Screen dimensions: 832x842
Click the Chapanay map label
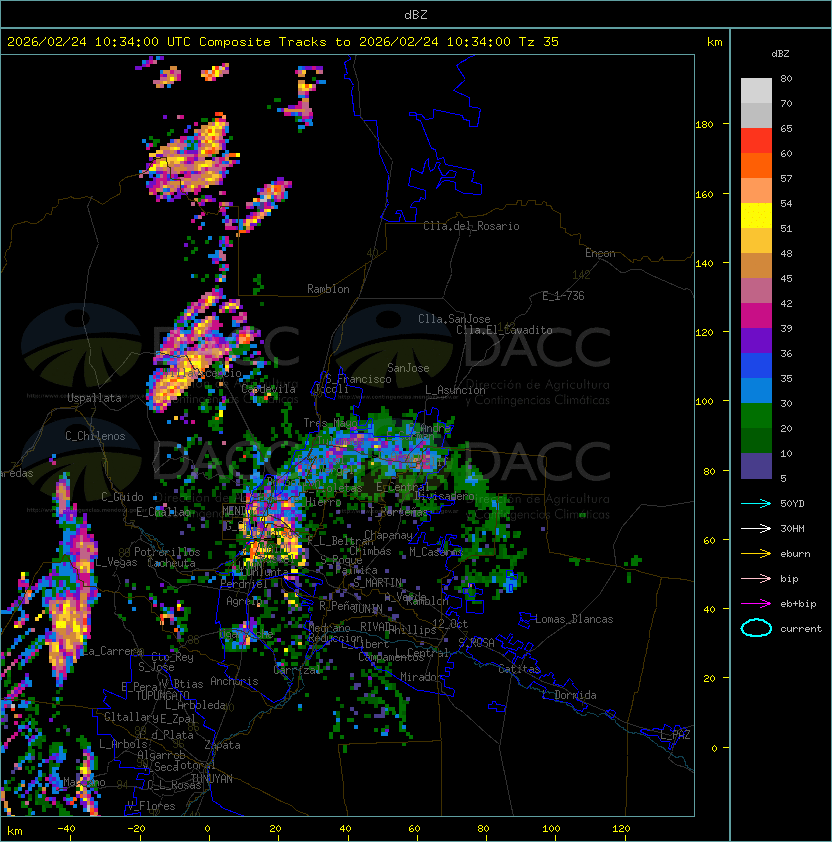(x=388, y=535)
